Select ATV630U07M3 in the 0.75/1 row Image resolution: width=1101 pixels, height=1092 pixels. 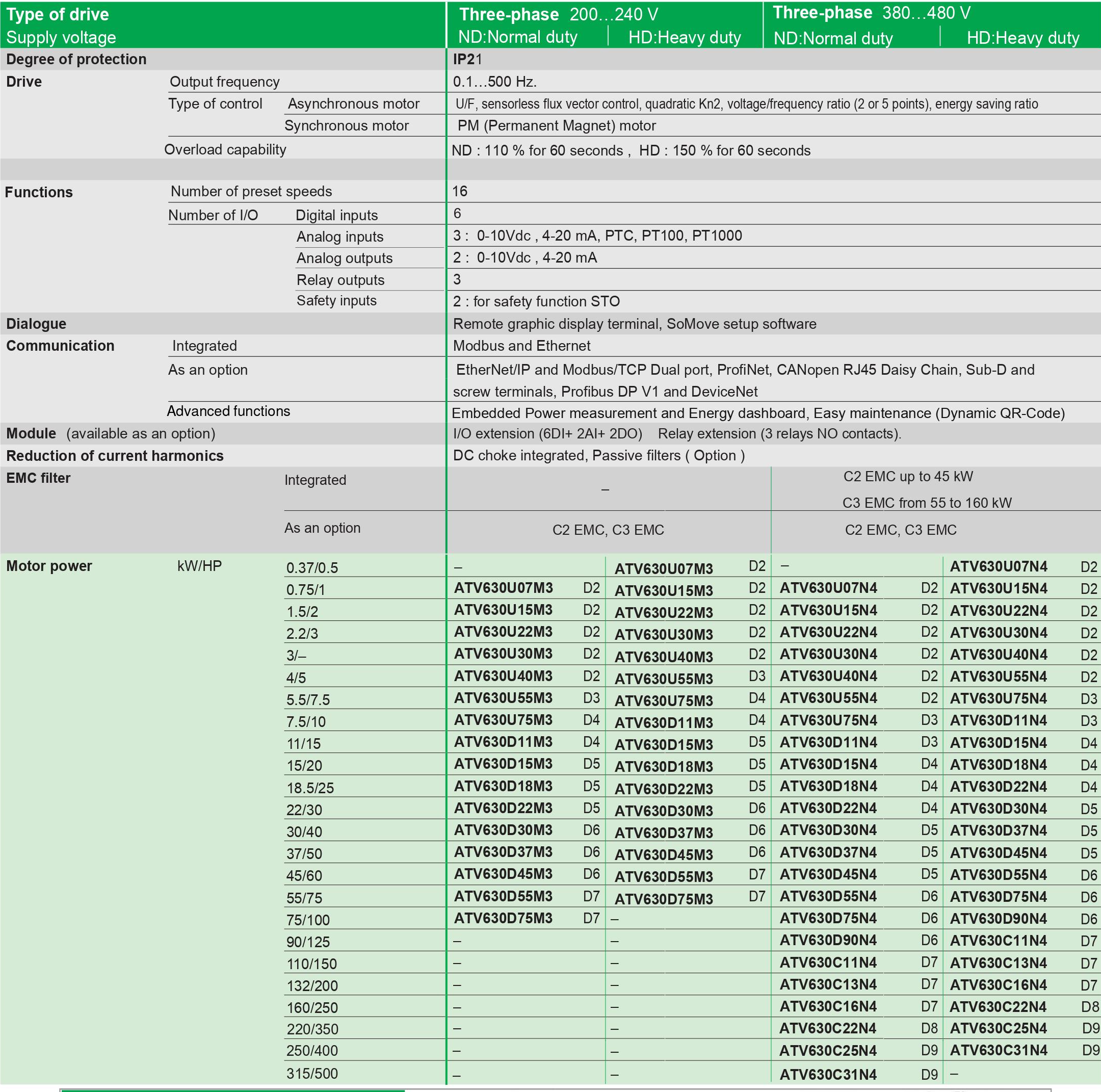503,588
